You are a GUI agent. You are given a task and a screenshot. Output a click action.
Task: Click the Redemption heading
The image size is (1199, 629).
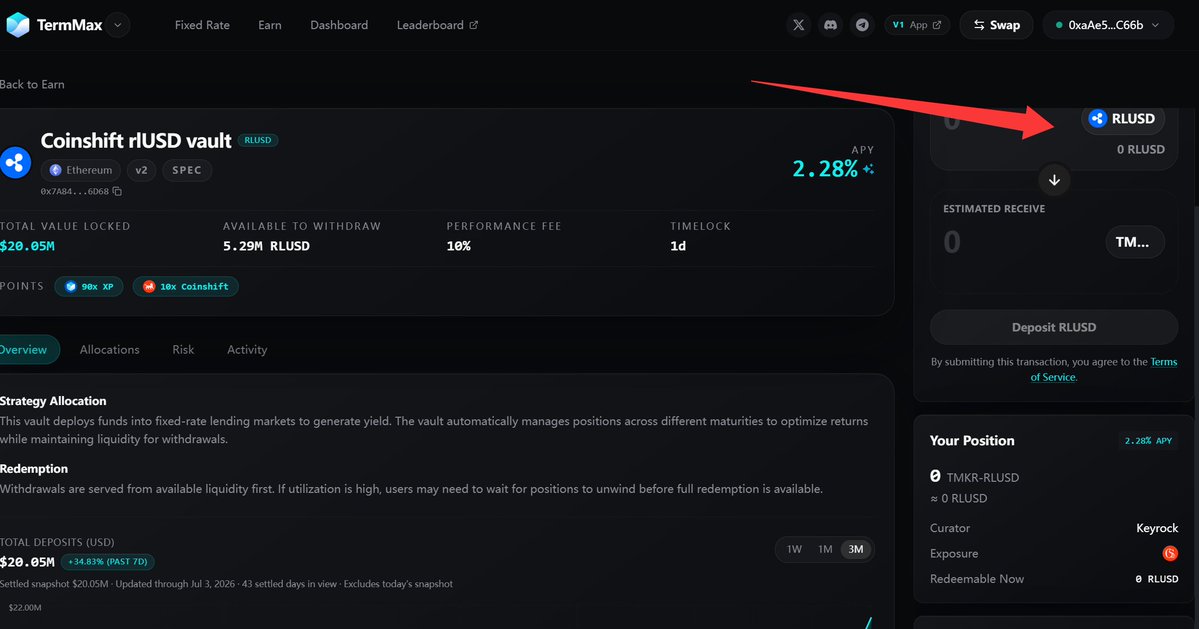click(x=34, y=469)
